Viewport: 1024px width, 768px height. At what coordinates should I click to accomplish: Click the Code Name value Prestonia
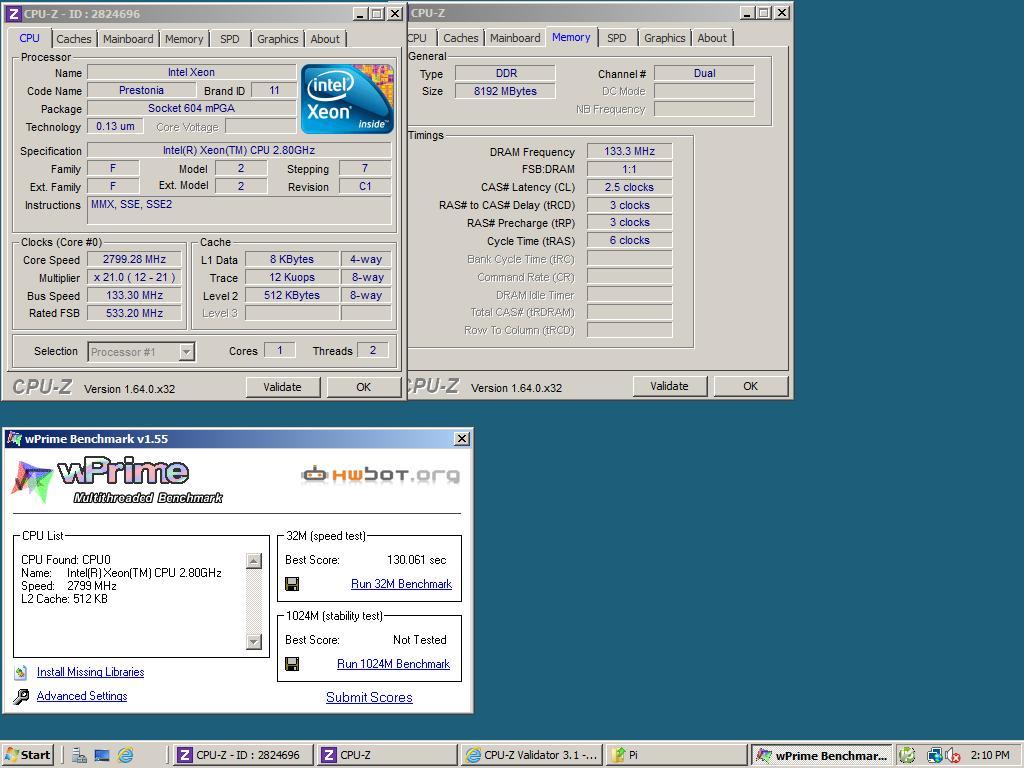point(141,90)
